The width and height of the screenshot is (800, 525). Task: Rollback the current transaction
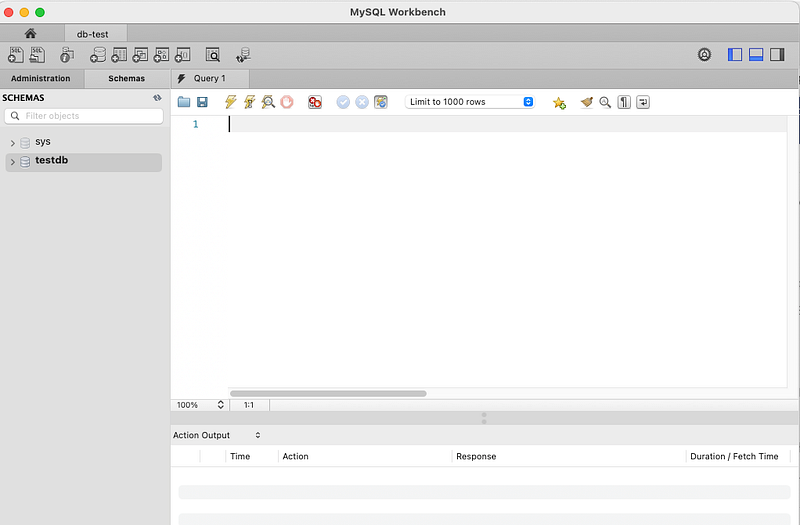click(362, 102)
